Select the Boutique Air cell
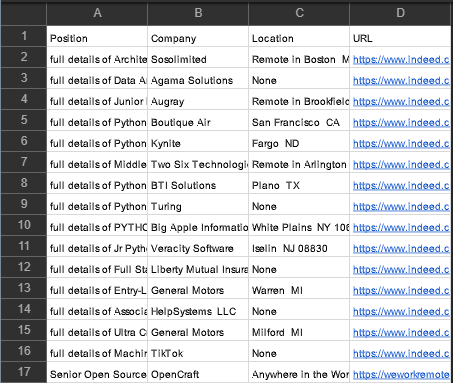The image size is (453, 383). (198, 120)
